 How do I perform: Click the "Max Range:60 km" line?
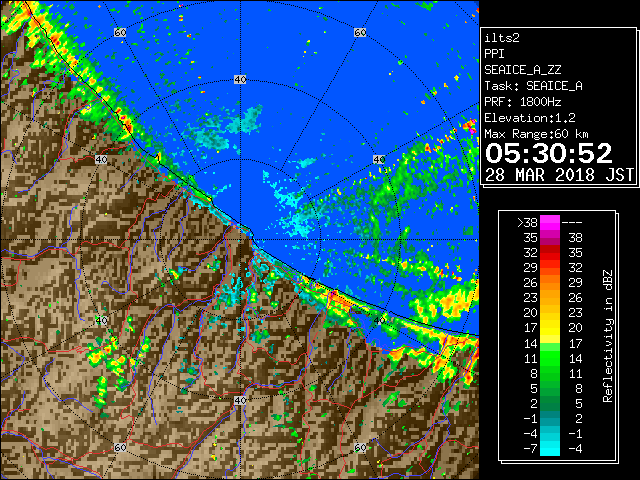pos(536,134)
